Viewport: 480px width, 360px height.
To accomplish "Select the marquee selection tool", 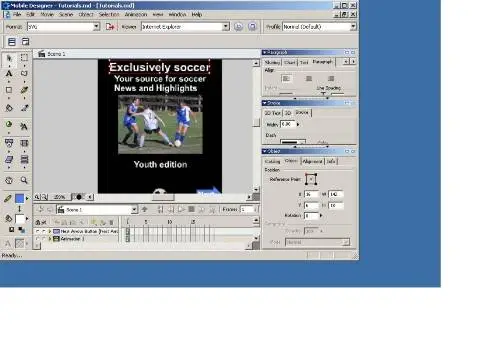I will click(x=24, y=58).
